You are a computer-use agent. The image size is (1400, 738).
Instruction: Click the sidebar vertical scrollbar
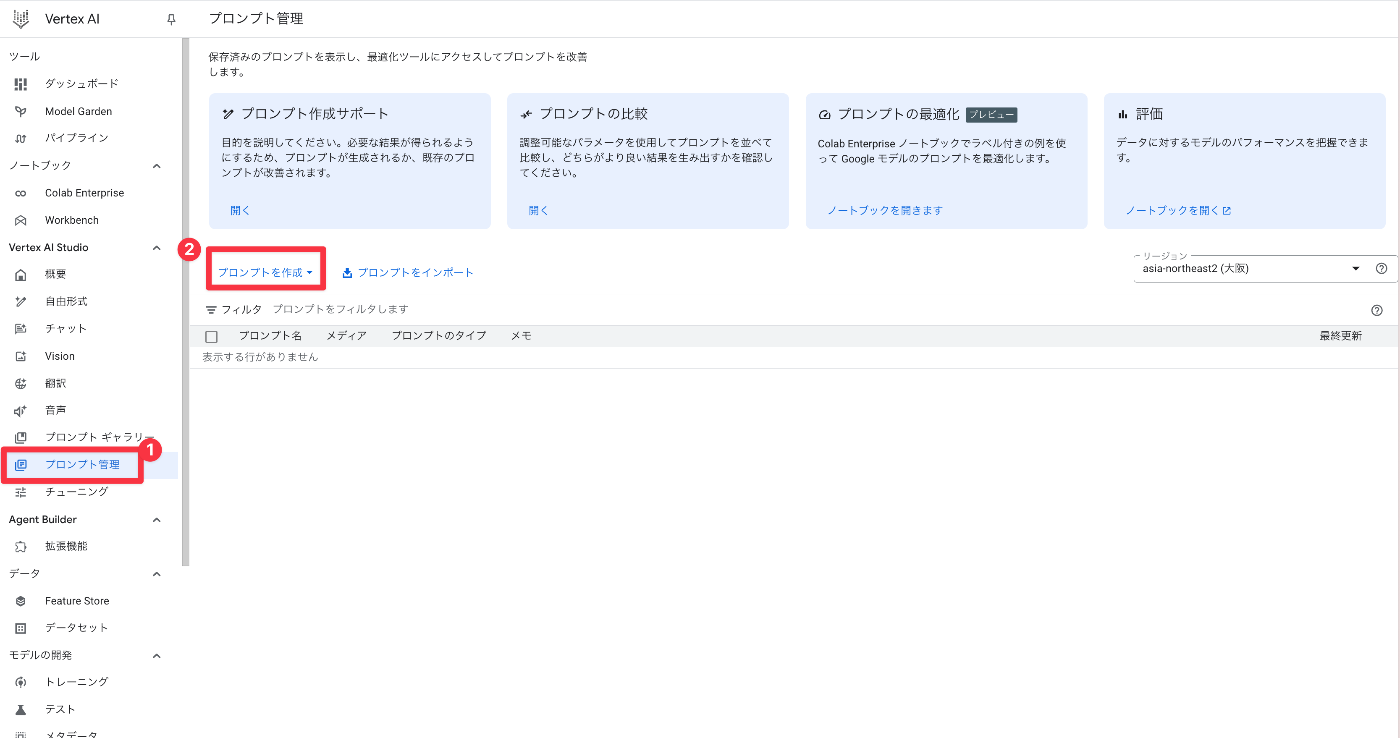[185, 302]
